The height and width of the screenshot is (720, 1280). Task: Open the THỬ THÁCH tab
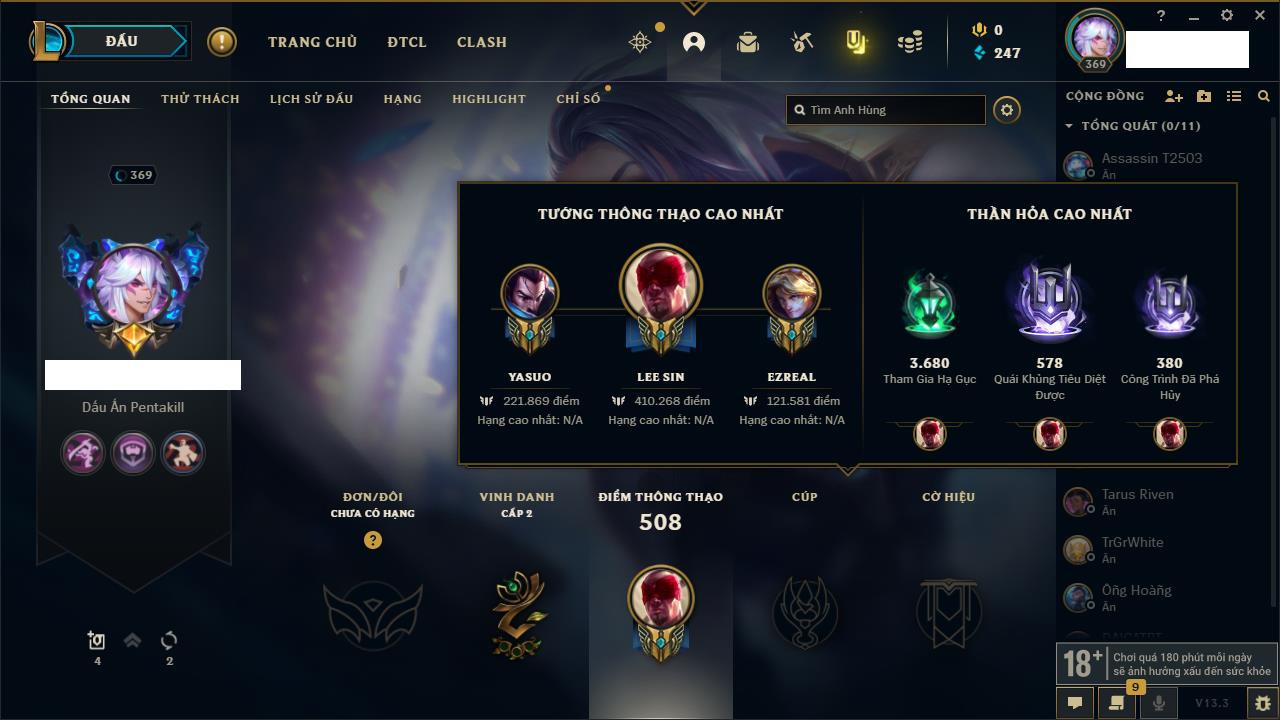pos(200,99)
